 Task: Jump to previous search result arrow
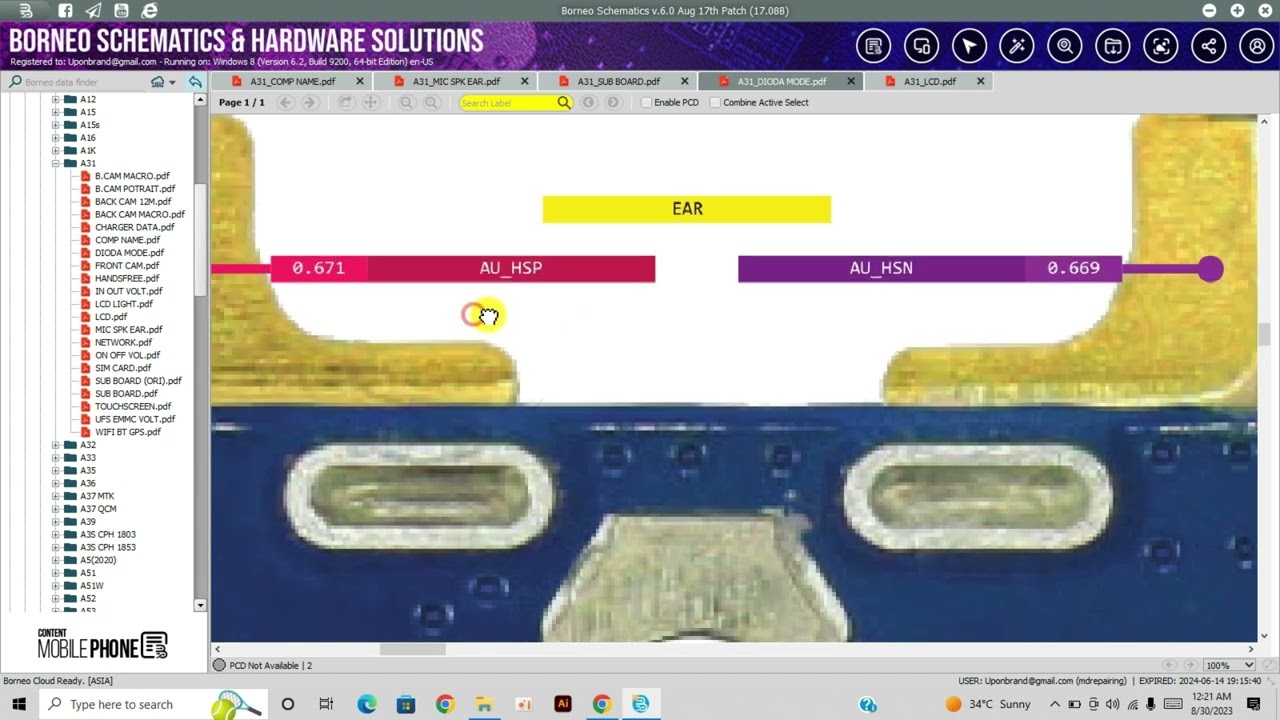pyautogui.click(x=589, y=103)
